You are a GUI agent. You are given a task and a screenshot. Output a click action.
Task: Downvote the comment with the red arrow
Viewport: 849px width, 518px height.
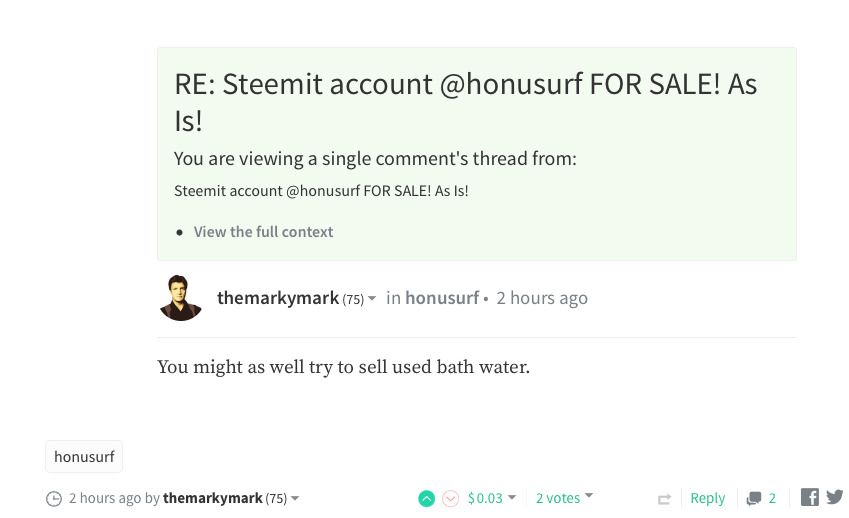tap(450, 498)
